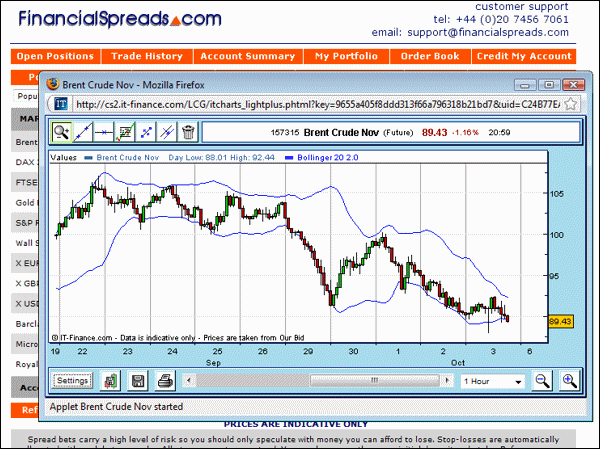Click the chart scrollbar left arrow
The width and height of the screenshot is (600, 449).
pyautogui.click(x=188, y=380)
